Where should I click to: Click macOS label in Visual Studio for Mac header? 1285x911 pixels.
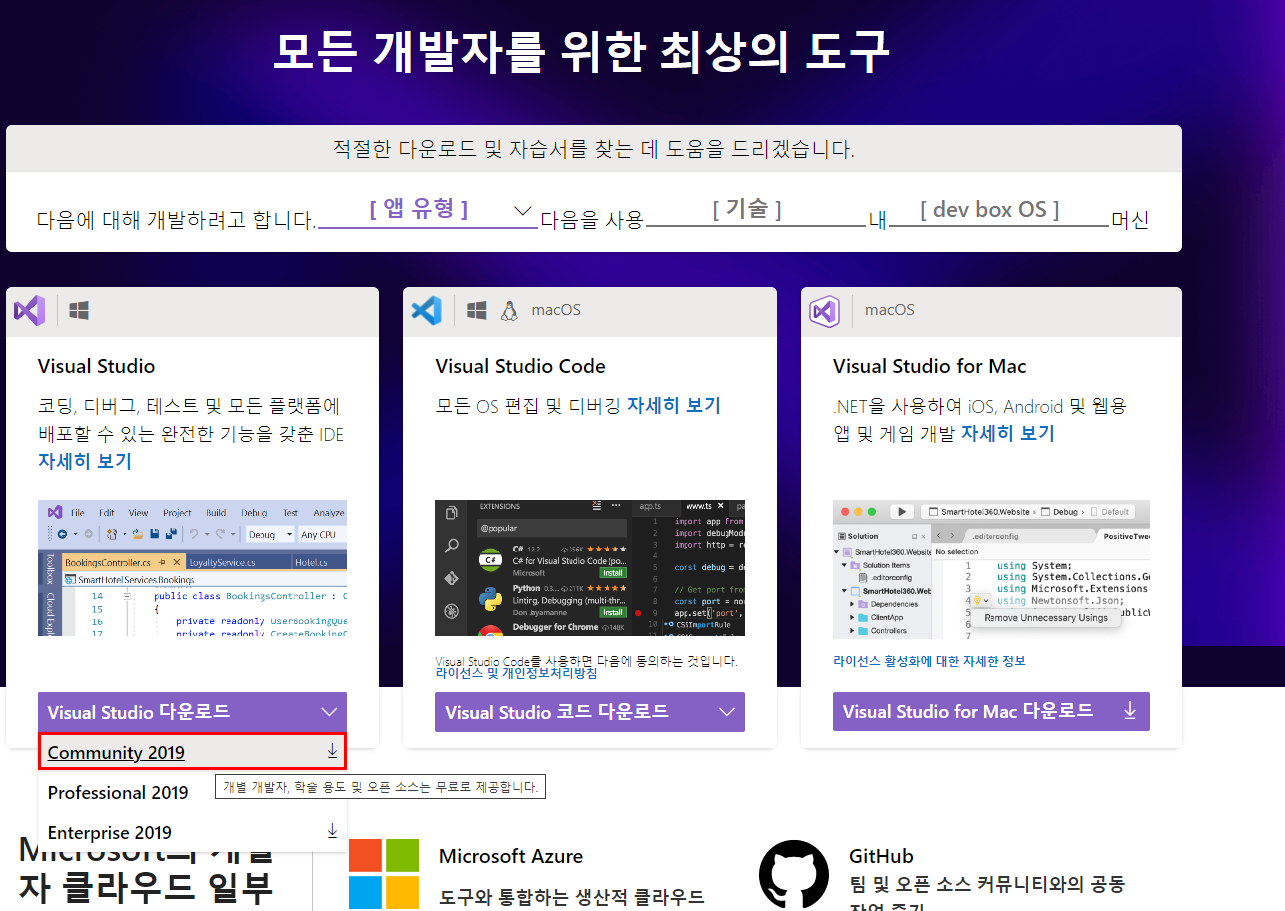tap(890, 310)
